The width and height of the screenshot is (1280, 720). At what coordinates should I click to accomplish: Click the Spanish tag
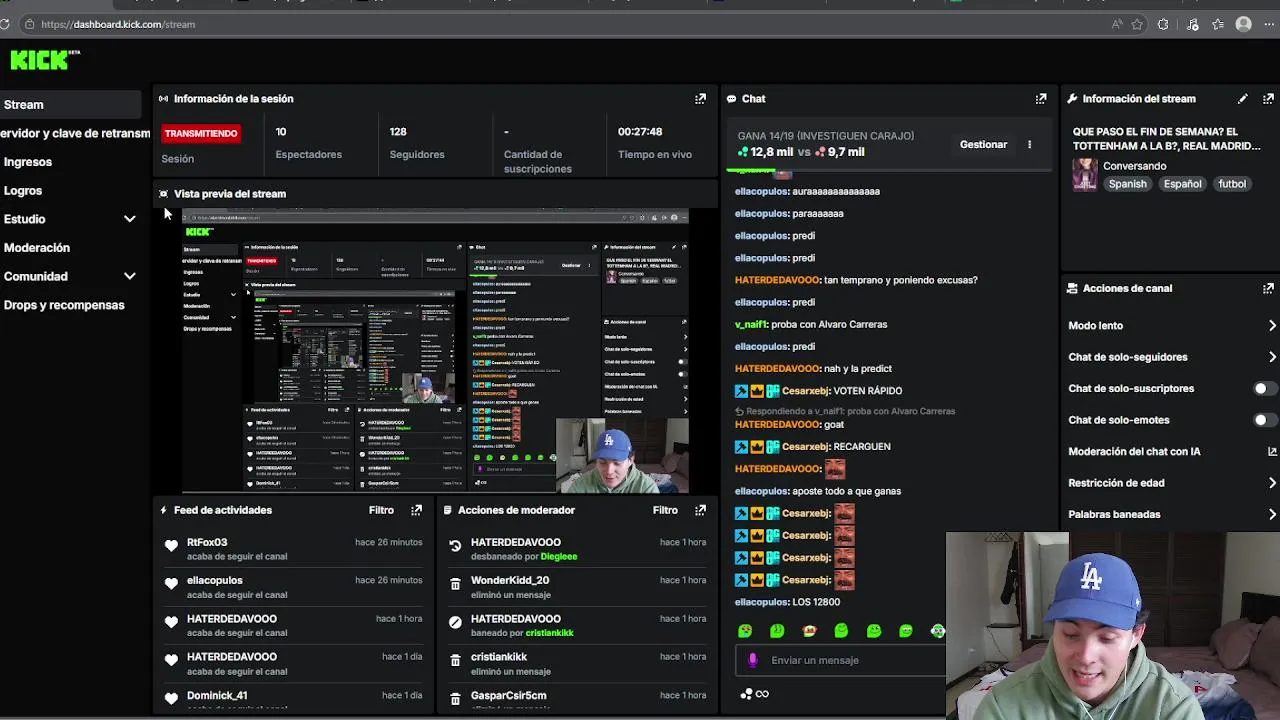point(1127,184)
